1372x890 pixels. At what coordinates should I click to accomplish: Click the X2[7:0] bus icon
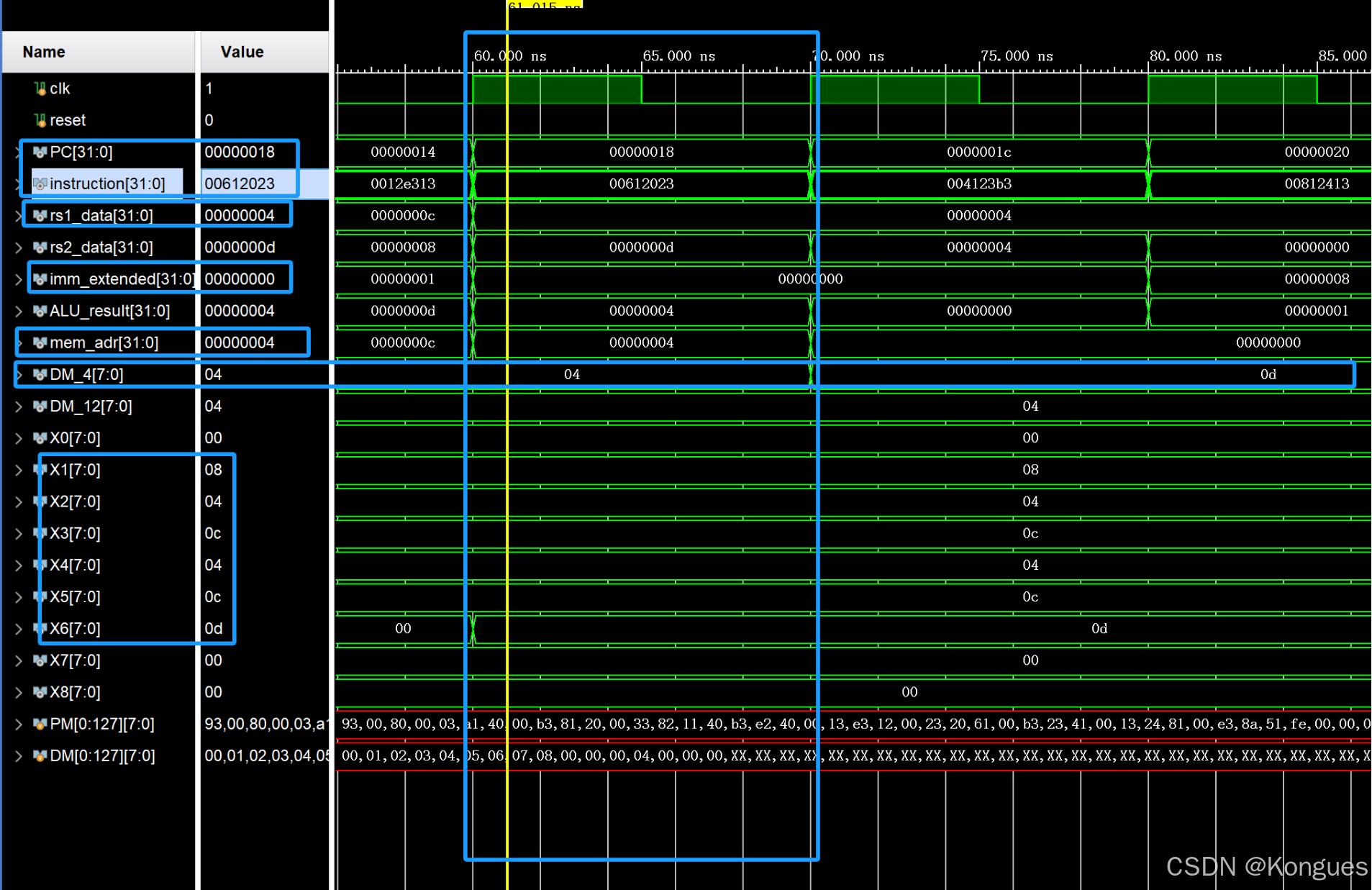click(x=40, y=501)
